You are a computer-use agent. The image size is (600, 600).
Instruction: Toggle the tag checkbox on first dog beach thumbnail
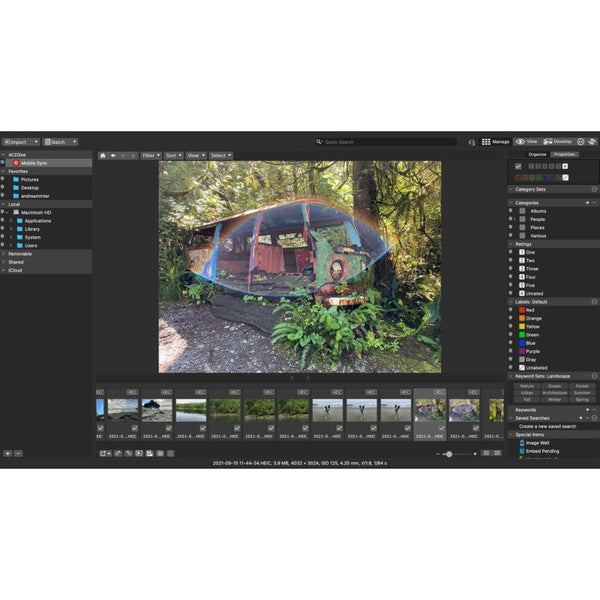tap(339, 428)
